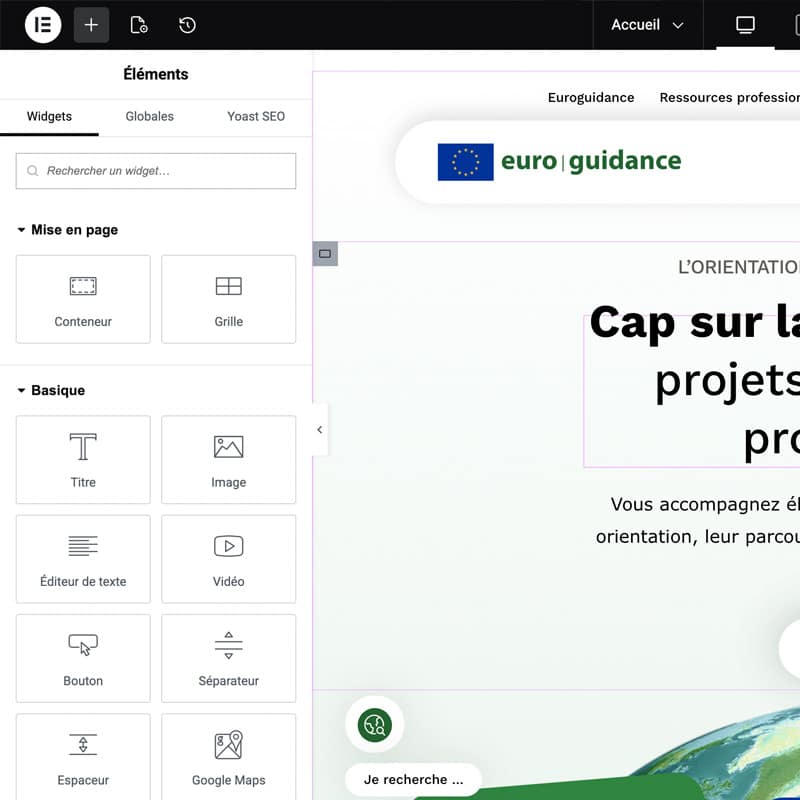Pick the Titre widget

point(83,460)
